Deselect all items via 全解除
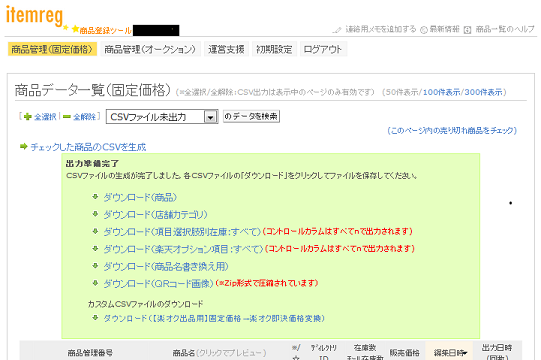This screenshot has height=360, width=541. click(x=85, y=117)
